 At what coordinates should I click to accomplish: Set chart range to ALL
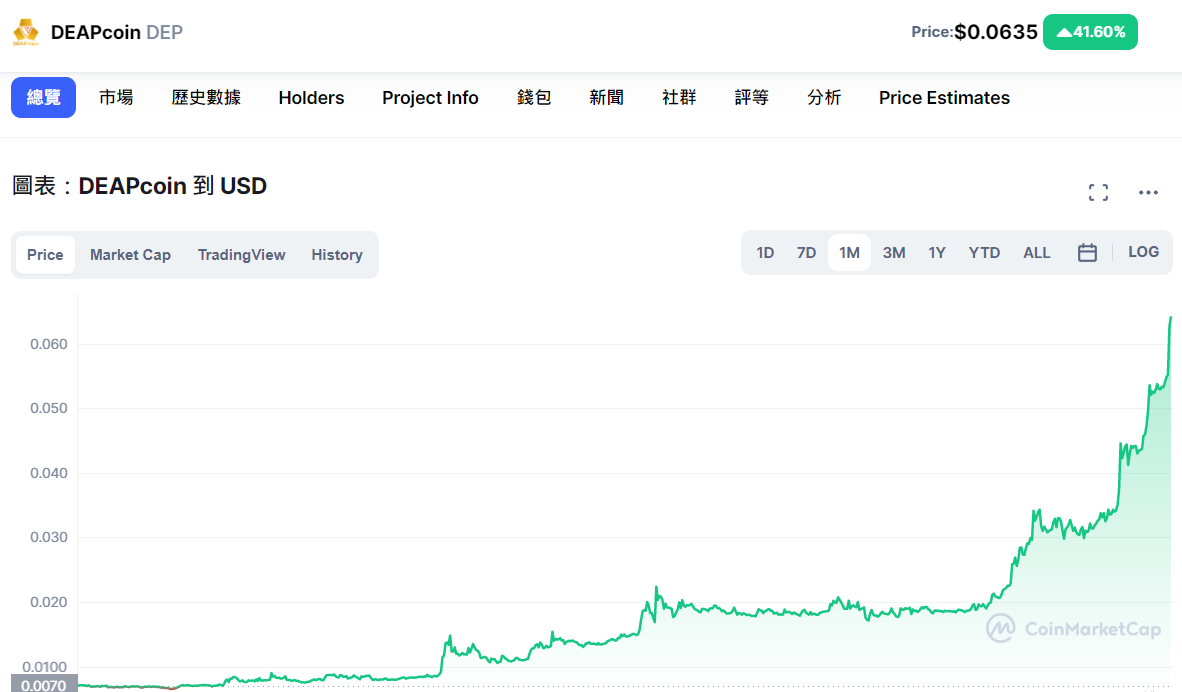(1037, 253)
